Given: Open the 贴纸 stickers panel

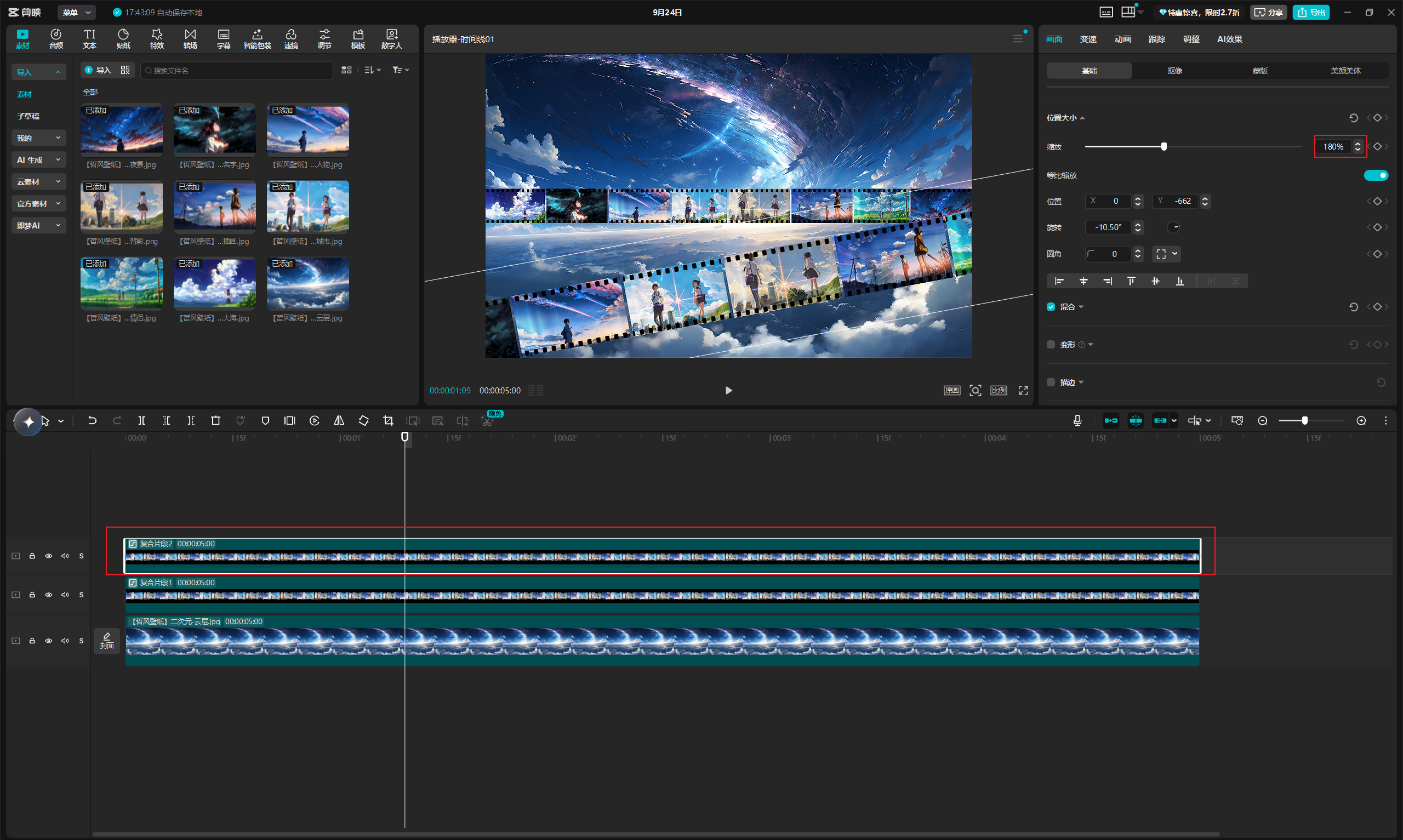Looking at the screenshot, I should (123, 38).
